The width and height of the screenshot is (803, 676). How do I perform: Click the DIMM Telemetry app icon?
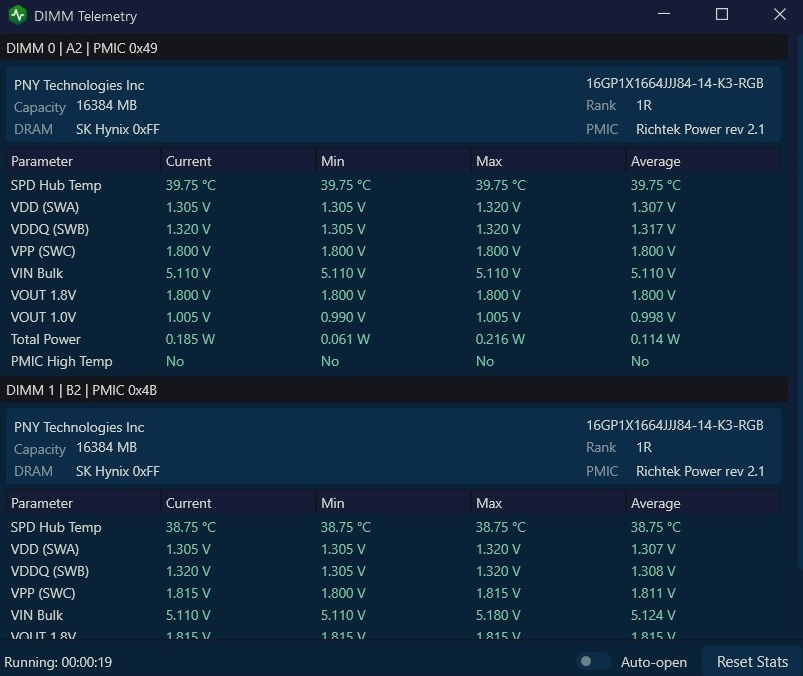tap(18, 15)
